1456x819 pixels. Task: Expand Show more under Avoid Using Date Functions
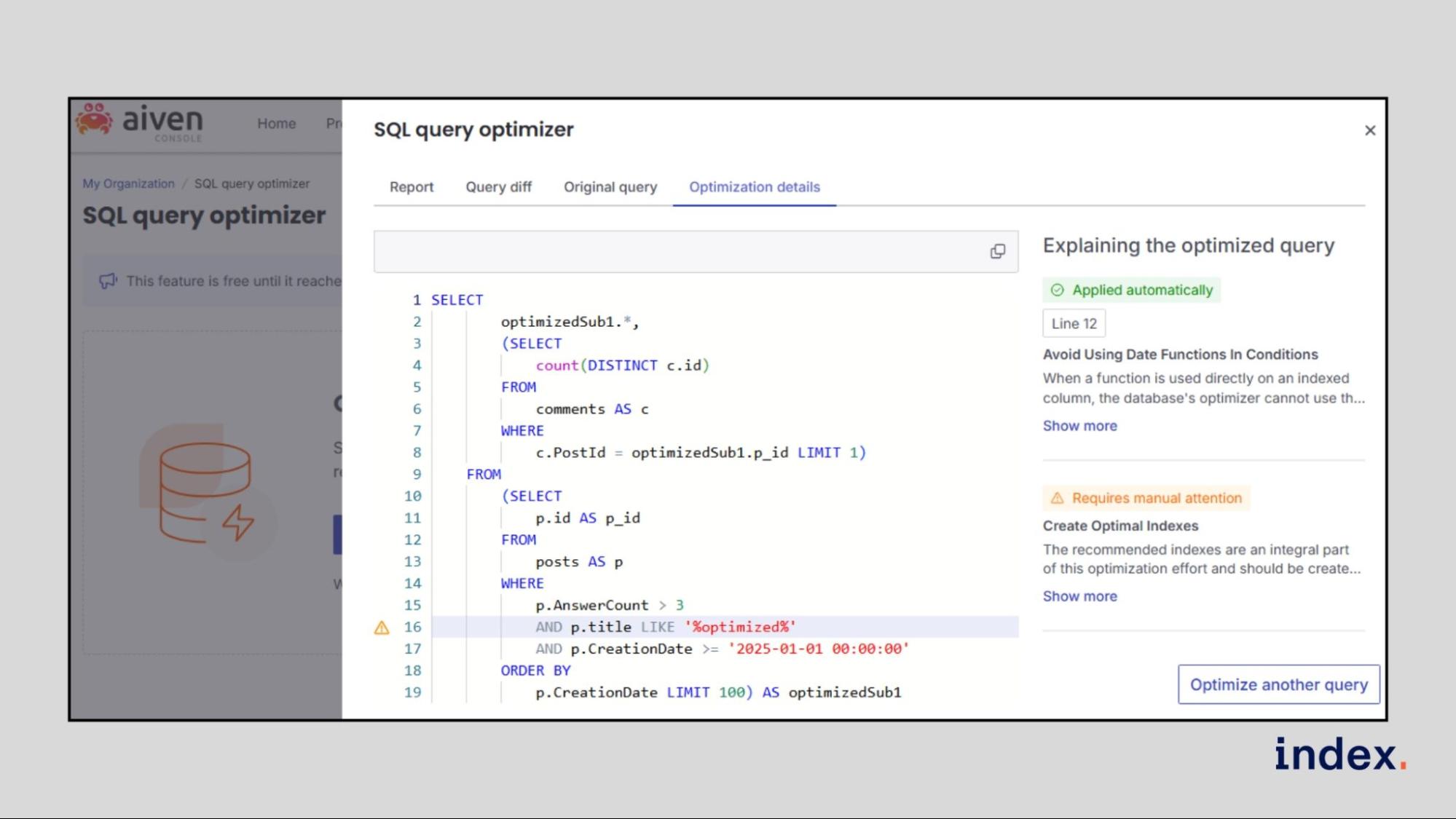click(x=1079, y=426)
